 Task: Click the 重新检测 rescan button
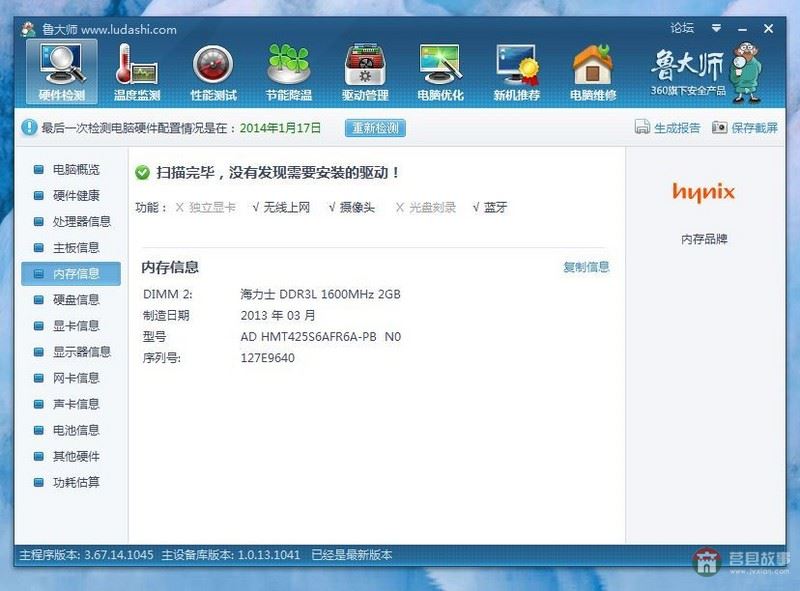375,128
